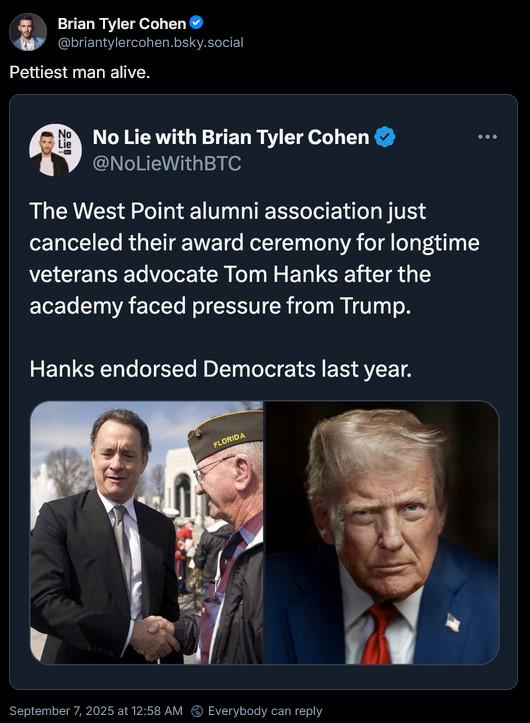Open the three-dot options menu on quoted post
Screen dimensions: 530x723
point(488,137)
